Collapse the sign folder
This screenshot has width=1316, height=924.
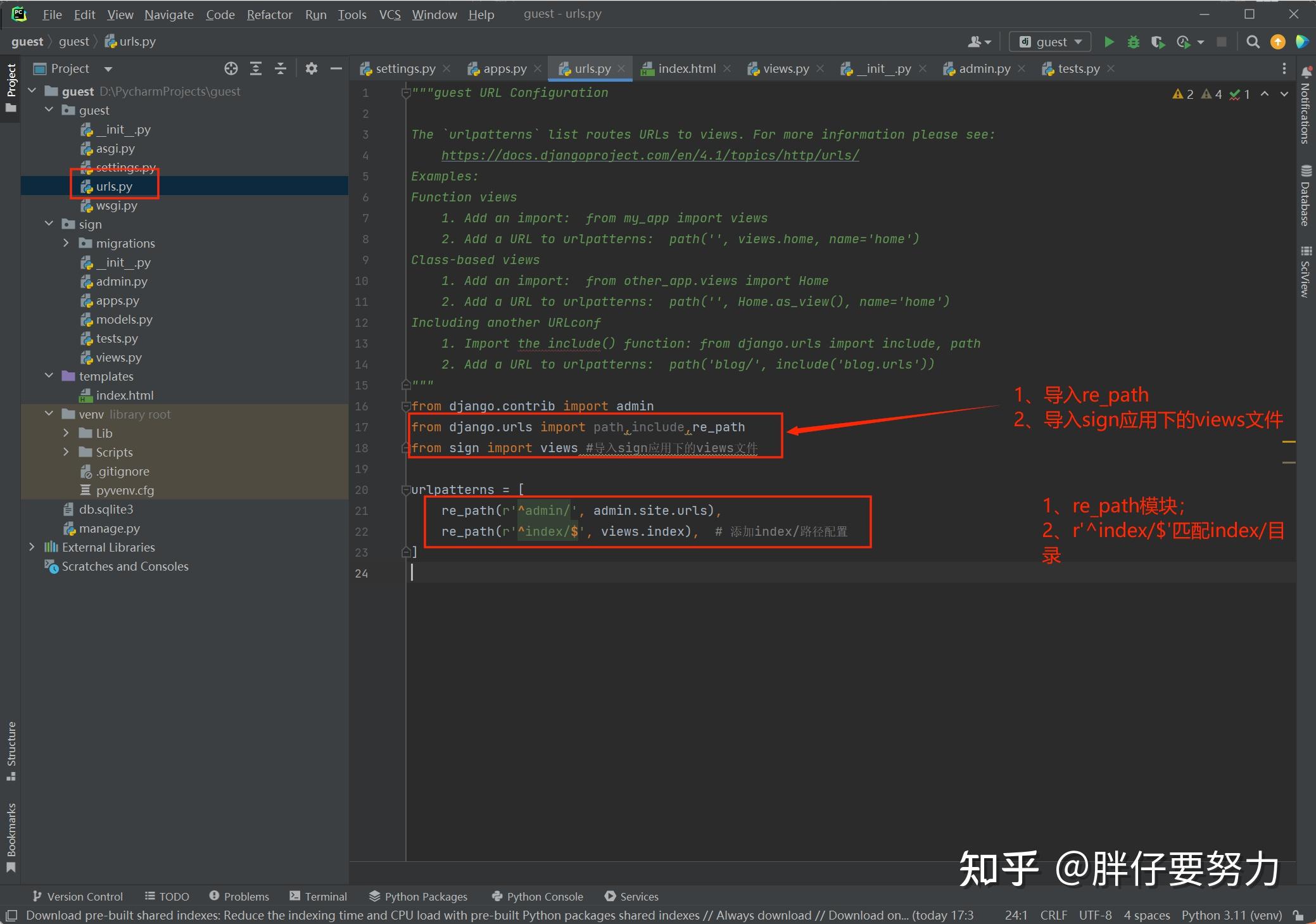(49, 224)
